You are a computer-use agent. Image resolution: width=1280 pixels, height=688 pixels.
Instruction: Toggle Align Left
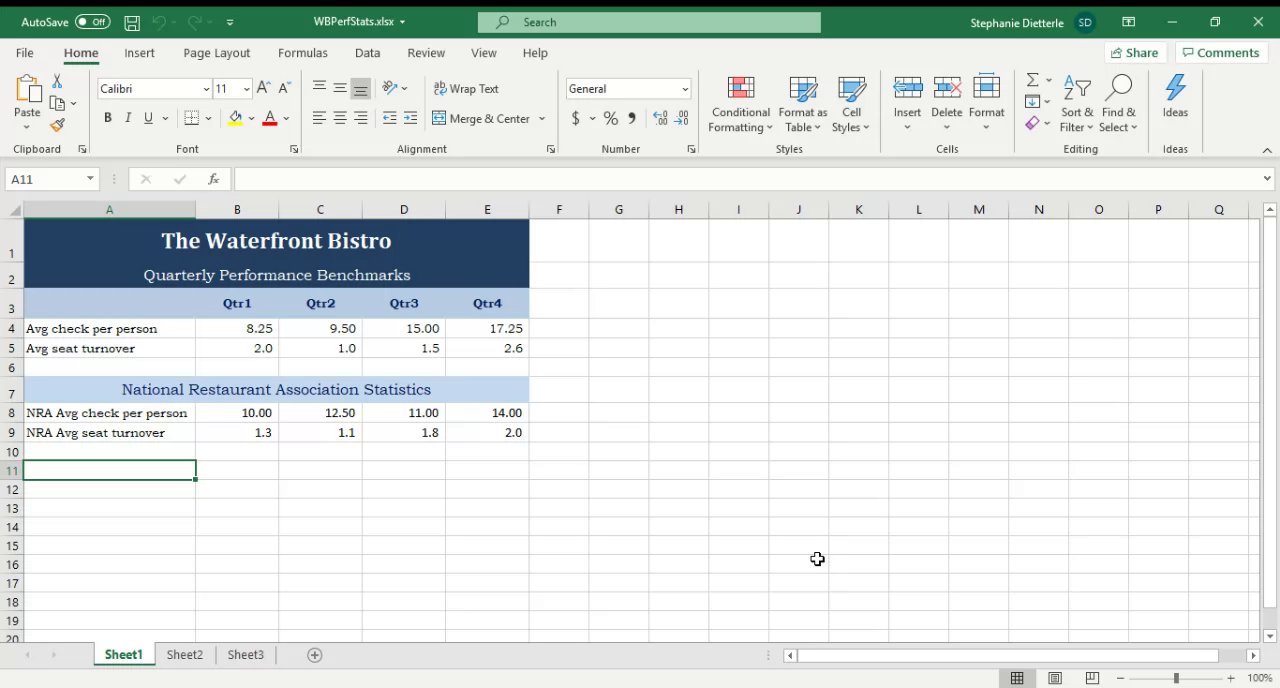pos(319,118)
